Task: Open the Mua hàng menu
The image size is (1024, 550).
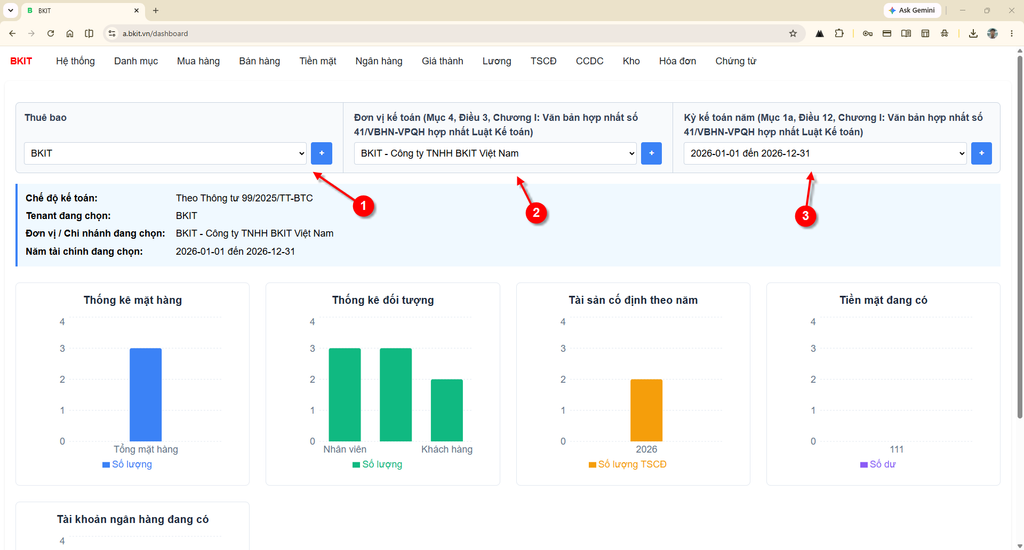Action: pos(198,61)
